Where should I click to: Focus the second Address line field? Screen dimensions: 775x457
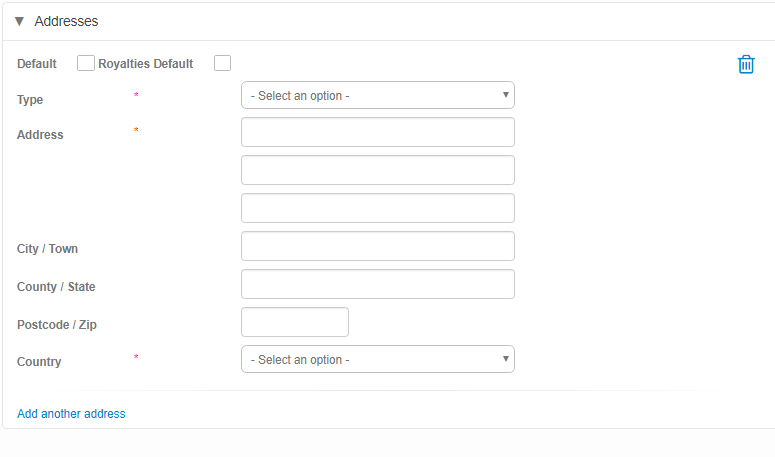[377, 170]
